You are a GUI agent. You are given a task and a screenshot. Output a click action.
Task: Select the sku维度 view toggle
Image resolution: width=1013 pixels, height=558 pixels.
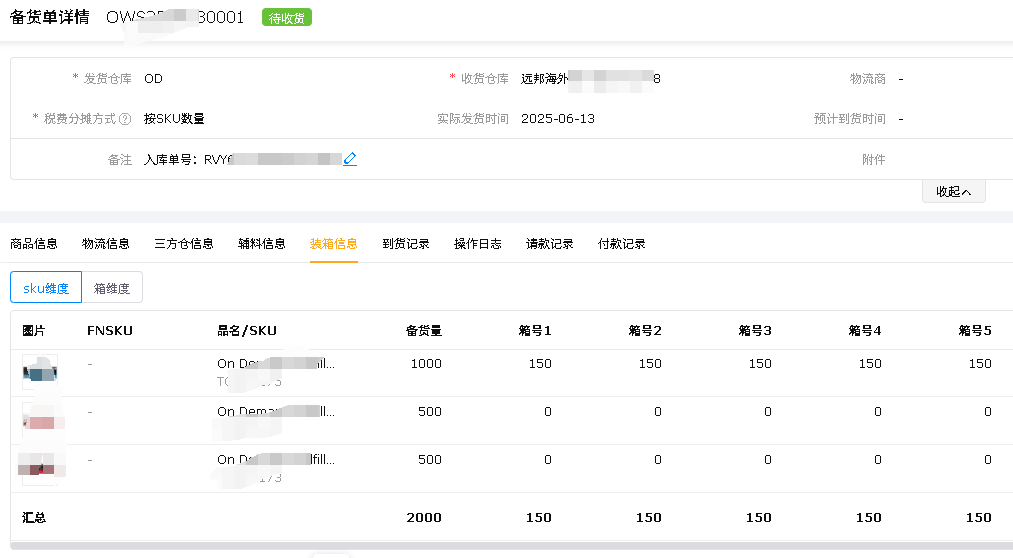pyautogui.click(x=46, y=288)
